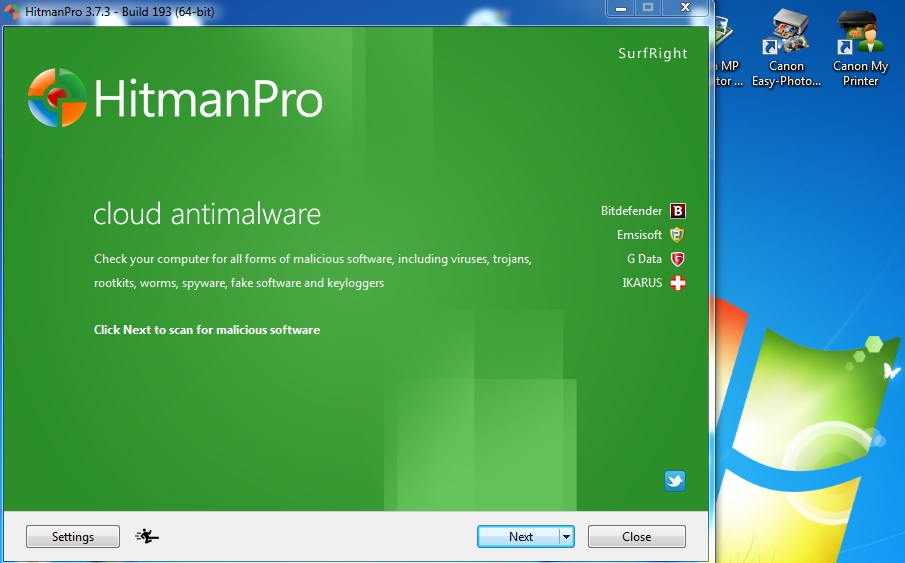Click the SurfRight label
Viewport: 905px width, 563px height.
tap(653, 54)
